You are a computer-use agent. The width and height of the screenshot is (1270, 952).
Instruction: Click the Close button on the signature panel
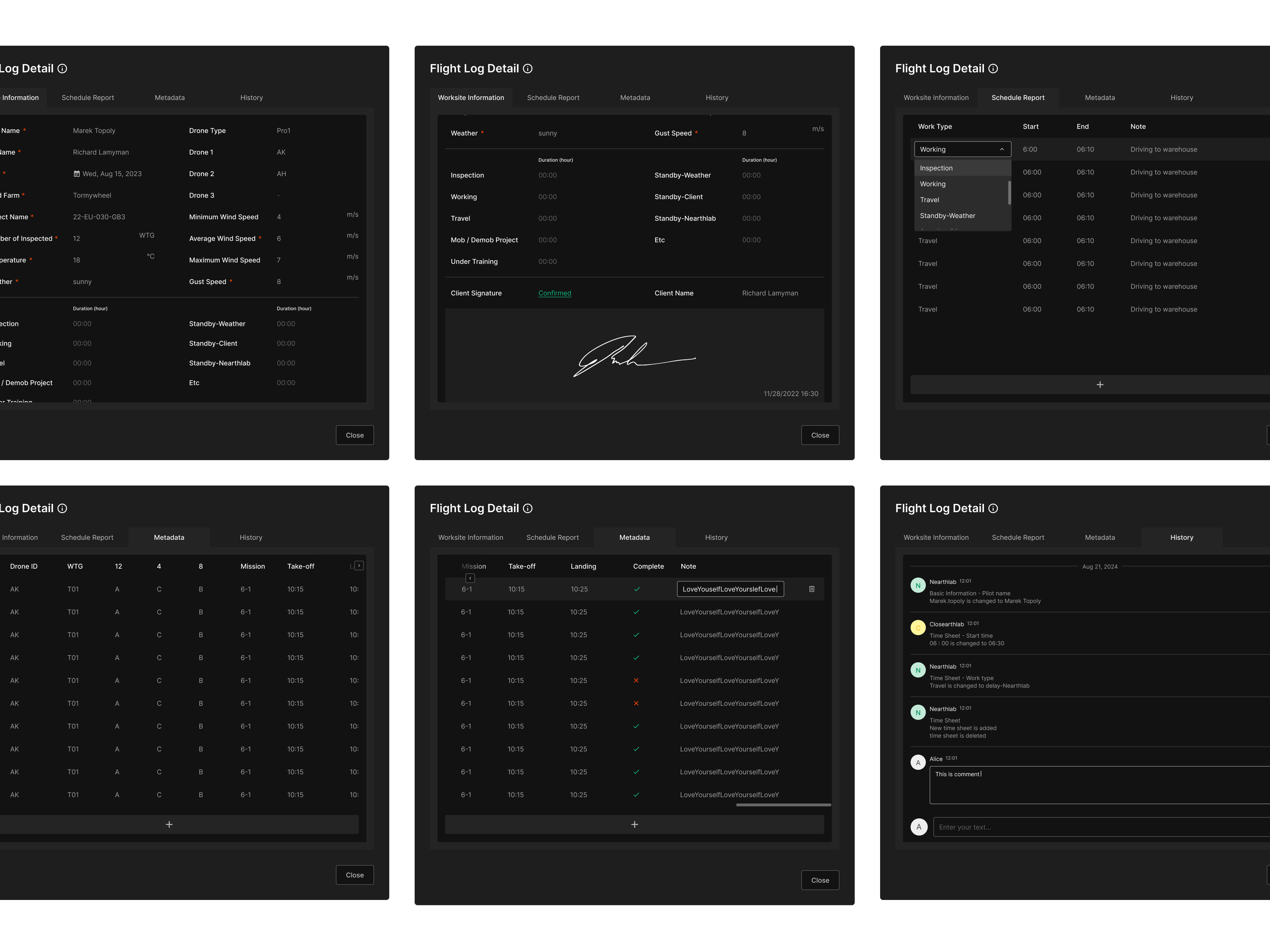(x=820, y=435)
